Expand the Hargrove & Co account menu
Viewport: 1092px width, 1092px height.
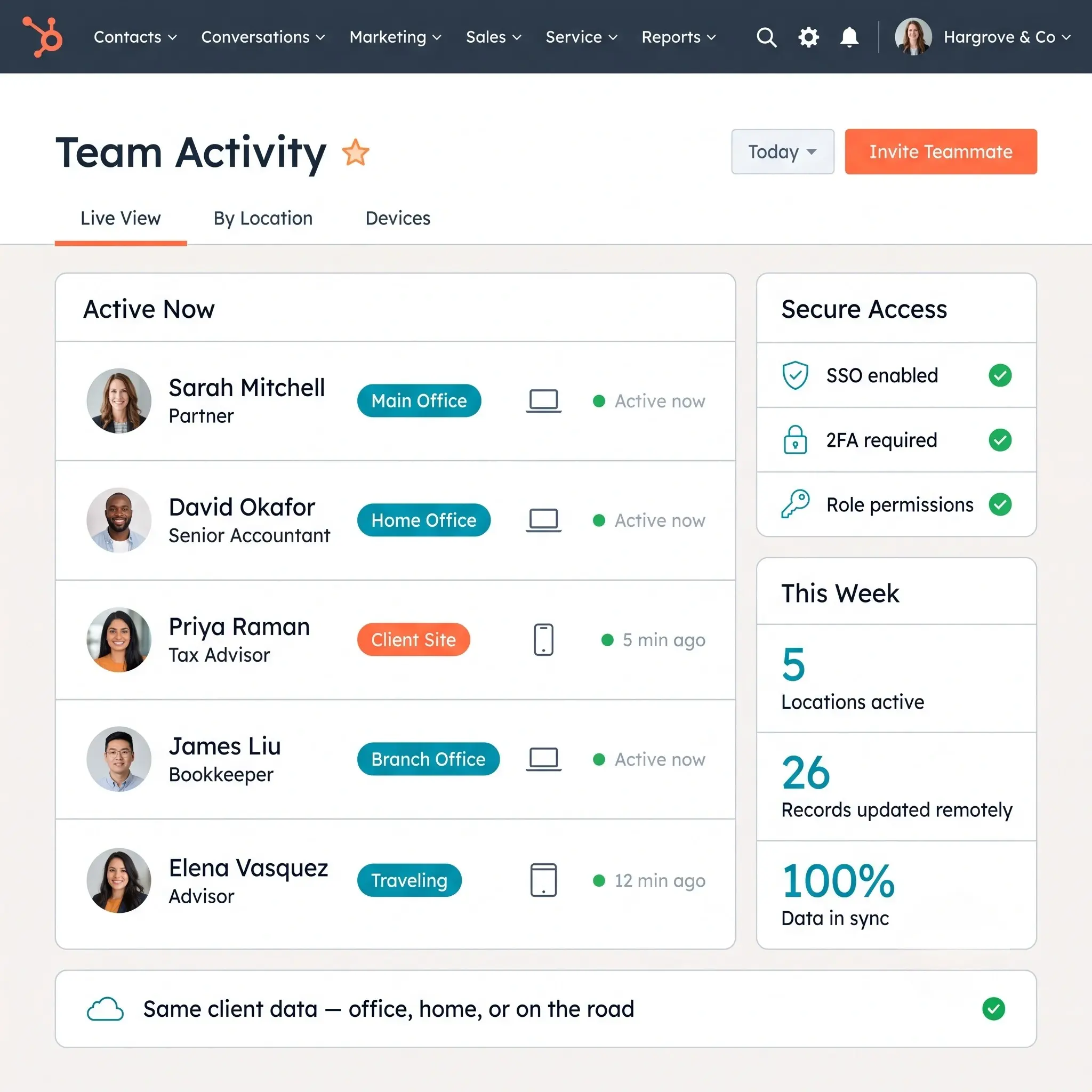pyautogui.click(x=982, y=37)
